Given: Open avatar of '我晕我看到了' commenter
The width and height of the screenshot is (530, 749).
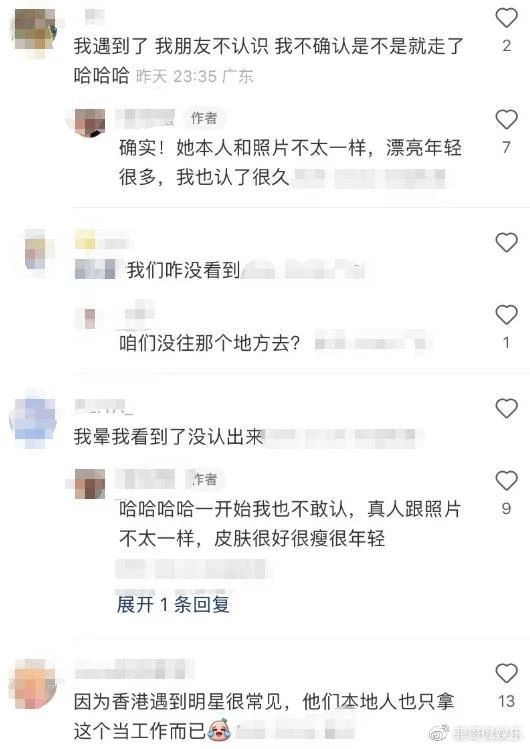Looking at the screenshot, I should click(33, 419).
